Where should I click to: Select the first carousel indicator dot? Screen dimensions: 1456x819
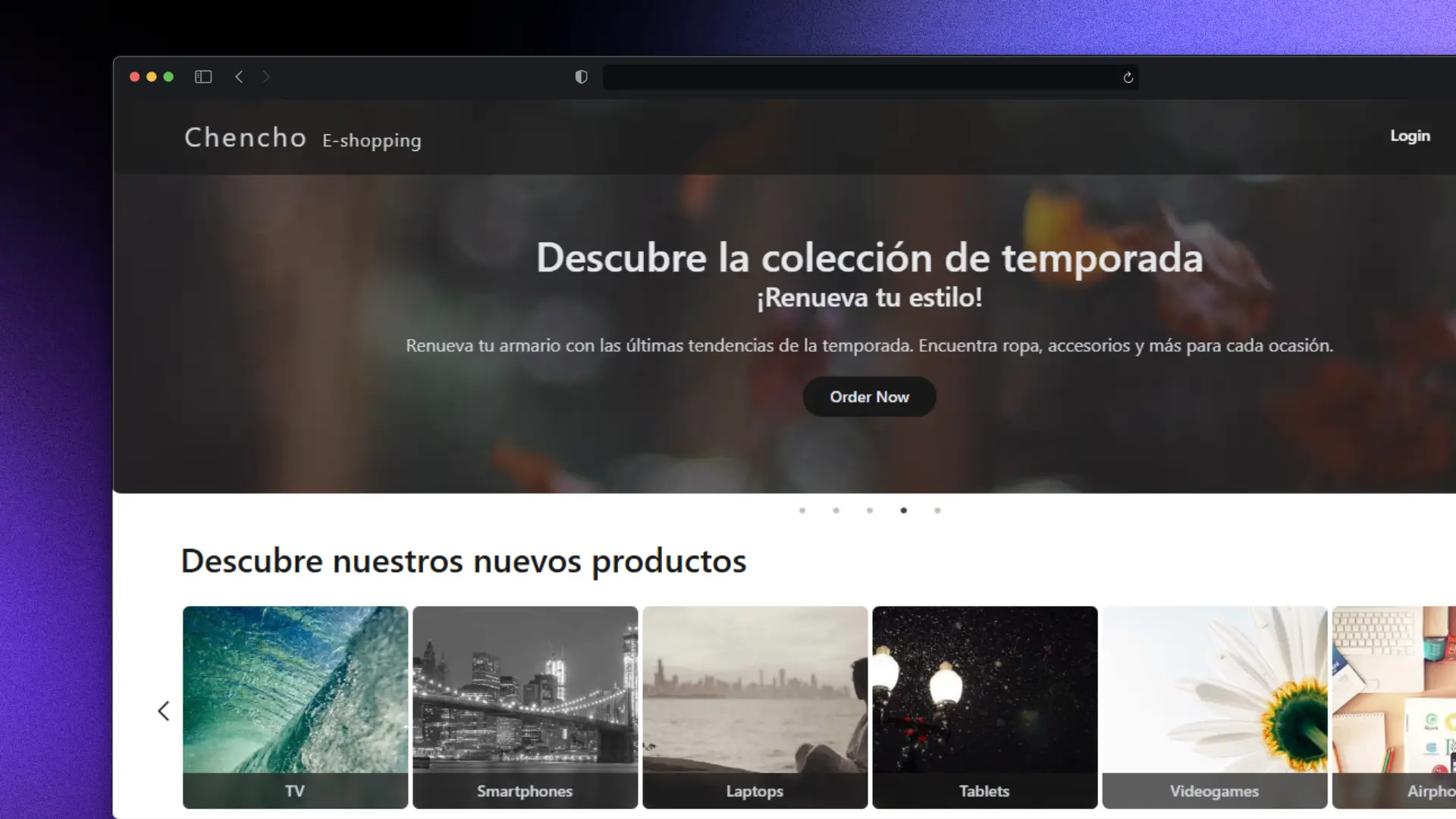point(802,510)
